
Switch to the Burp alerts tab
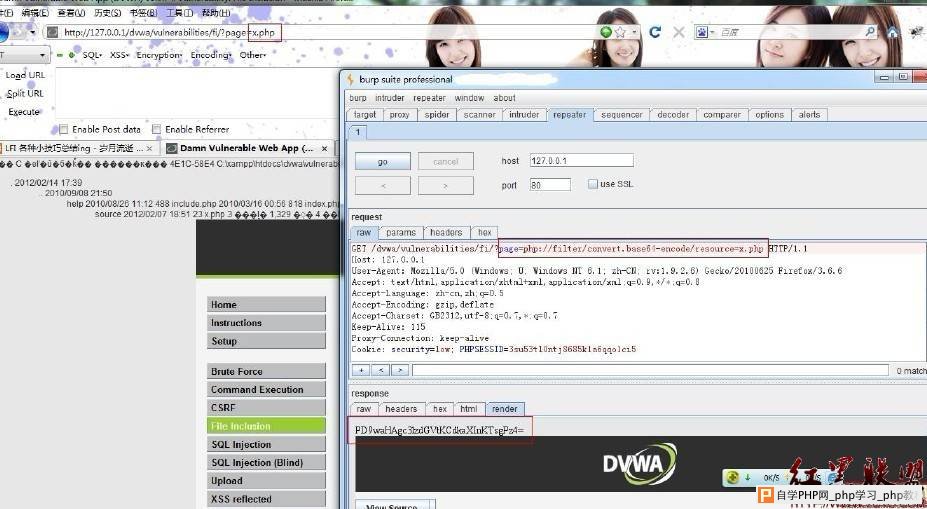click(809, 115)
